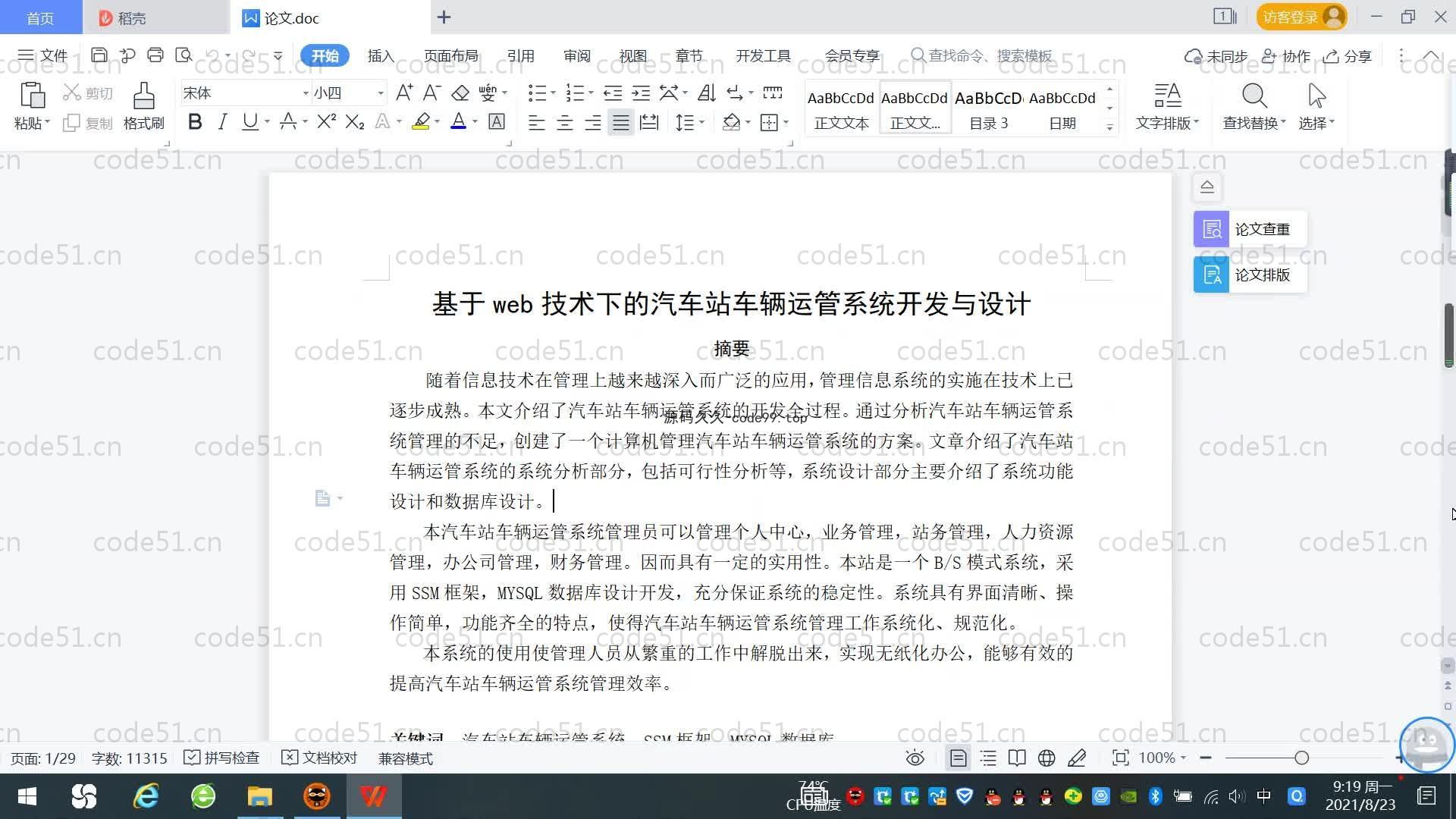The height and width of the screenshot is (819, 1456).
Task: Open the 插入 ribbon tab
Action: pyautogui.click(x=381, y=55)
